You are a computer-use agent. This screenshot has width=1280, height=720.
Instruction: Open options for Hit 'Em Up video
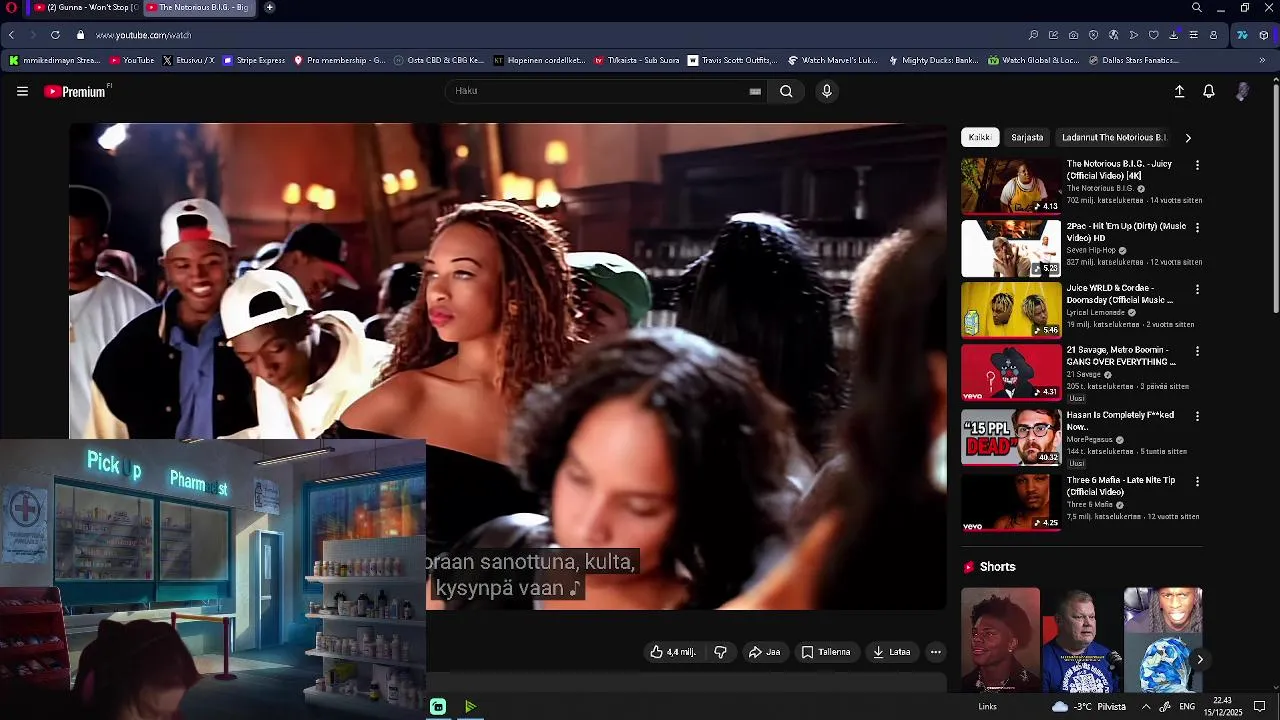click(1197, 227)
